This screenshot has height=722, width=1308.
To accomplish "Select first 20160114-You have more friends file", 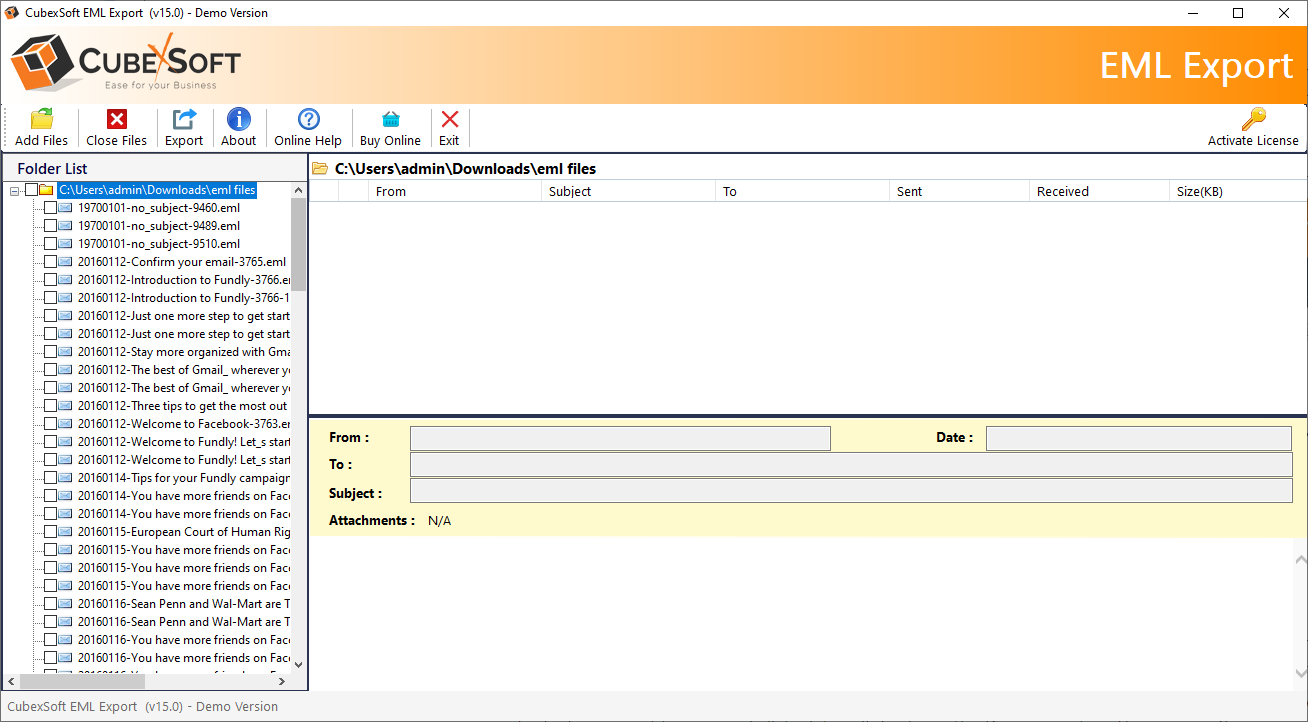I will [x=183, y=496].
